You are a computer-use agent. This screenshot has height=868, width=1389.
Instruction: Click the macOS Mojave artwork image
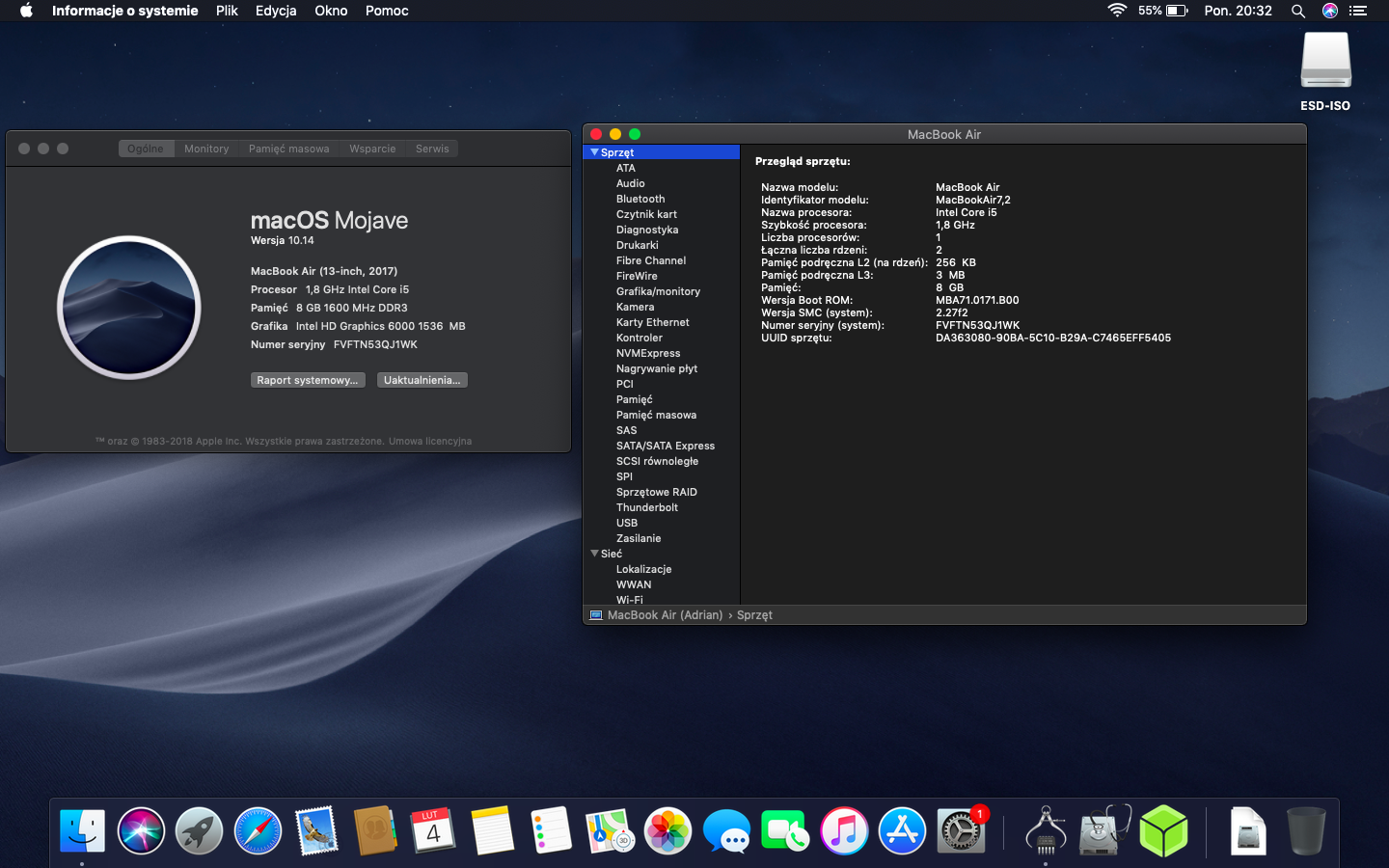pyautogui.click(x=129, y=308)
